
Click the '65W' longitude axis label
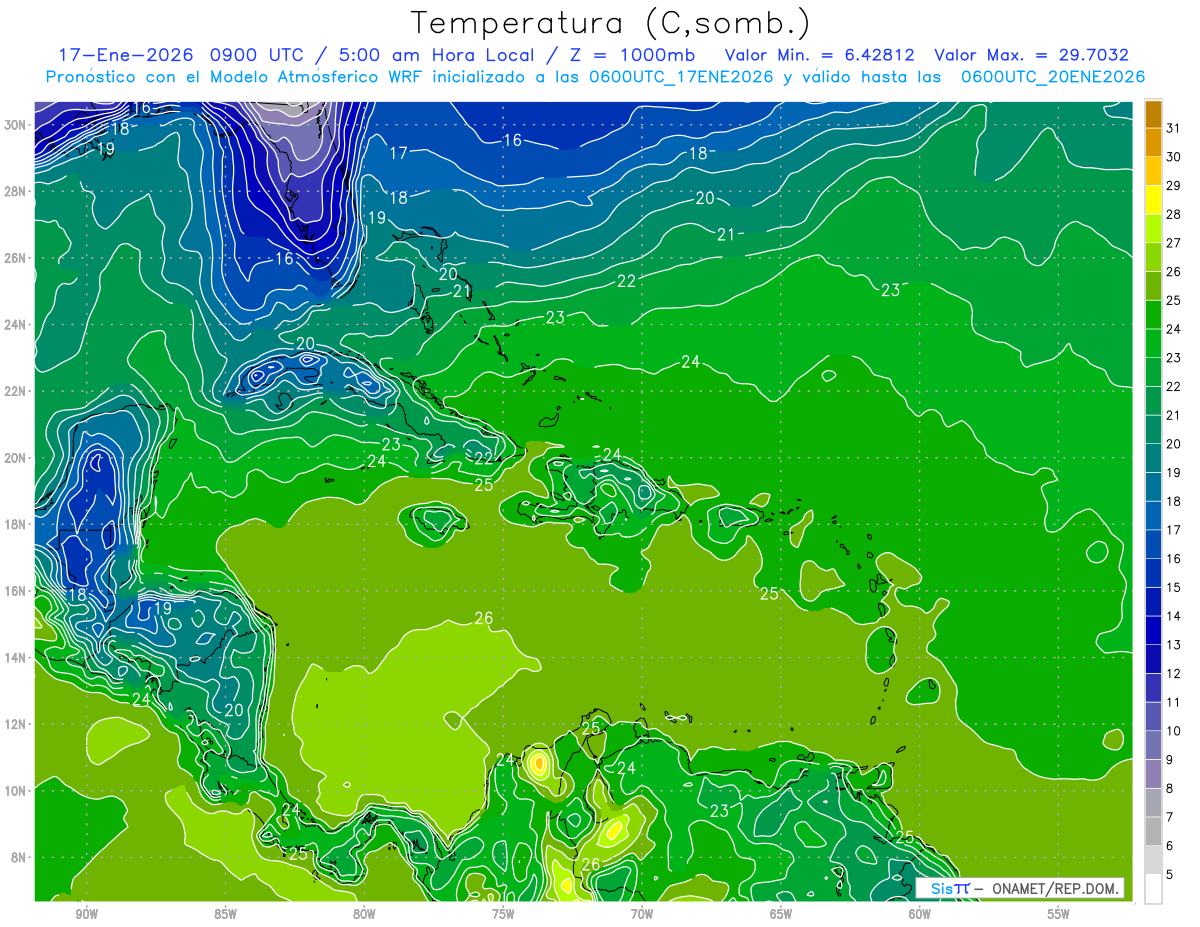tap(781, 914)
